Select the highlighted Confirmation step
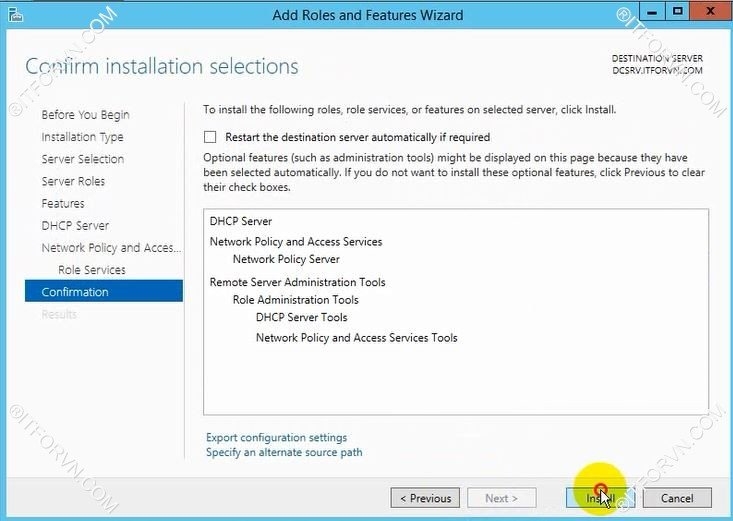 pos(103,292)
